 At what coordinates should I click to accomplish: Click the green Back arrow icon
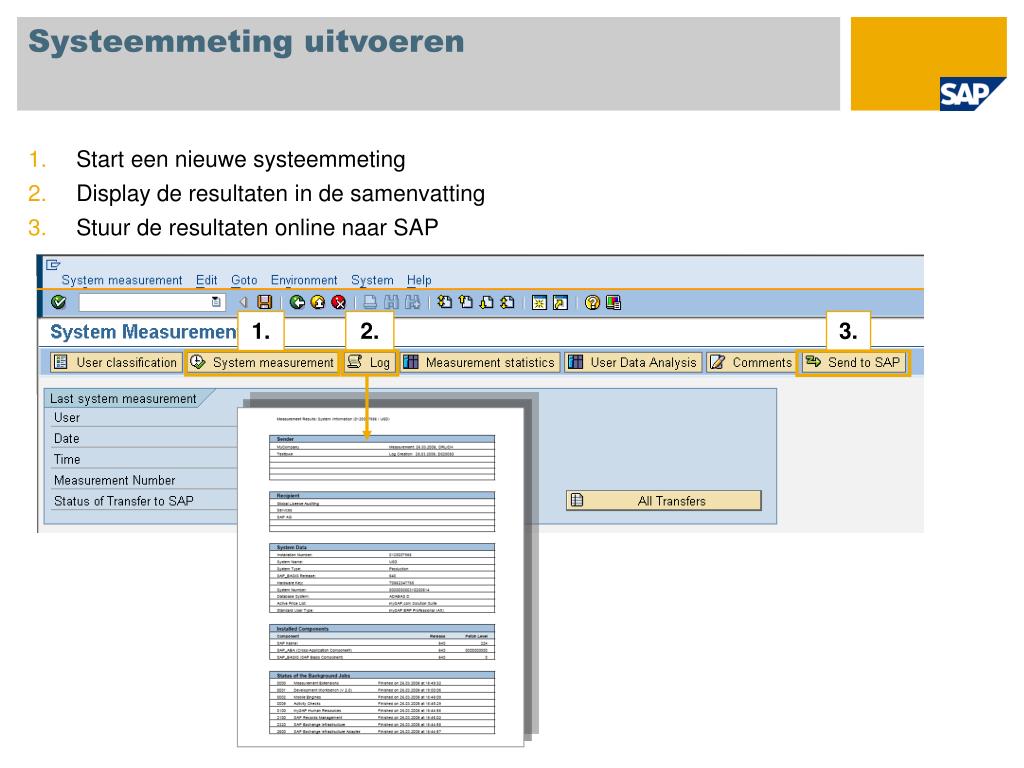coord(297,302)
